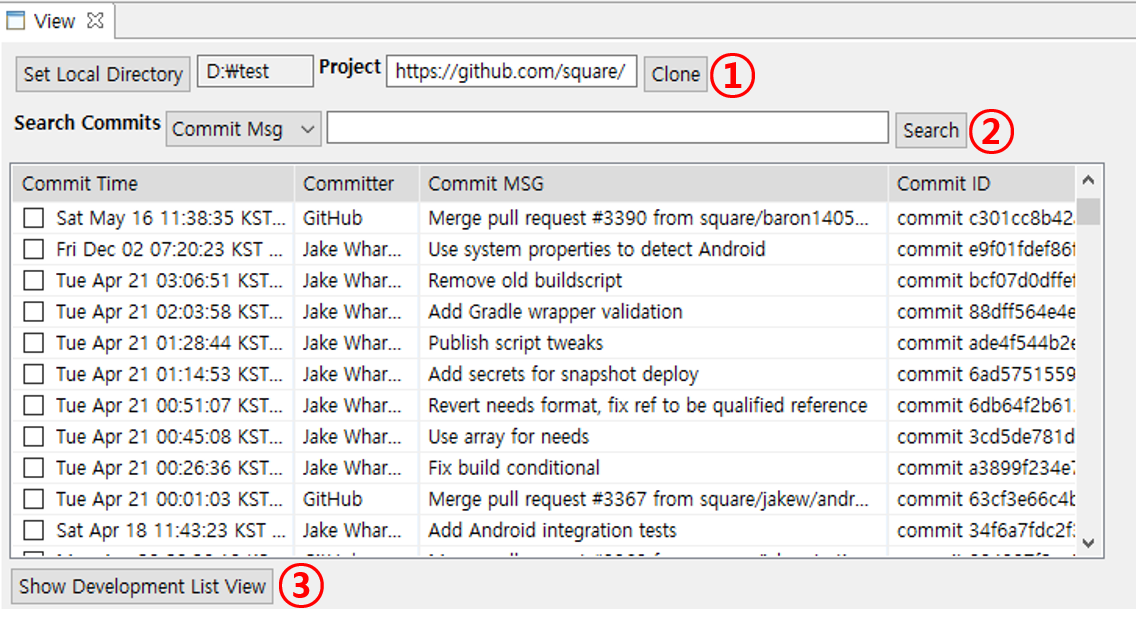
Task: Open the Commit Msg dropdown
Action: click(243, 129)
